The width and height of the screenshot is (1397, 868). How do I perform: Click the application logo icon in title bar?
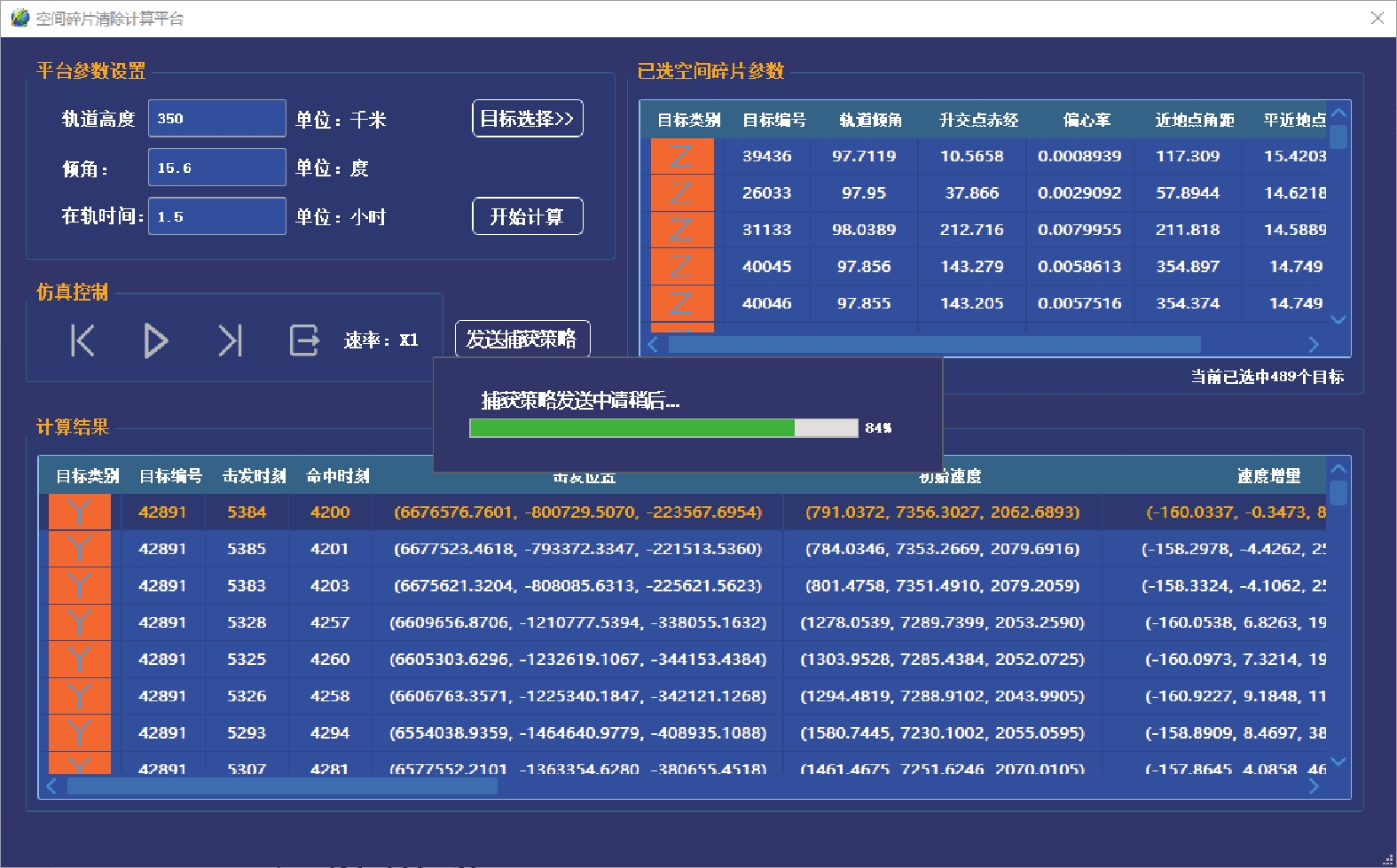click(x=20, y=18)
